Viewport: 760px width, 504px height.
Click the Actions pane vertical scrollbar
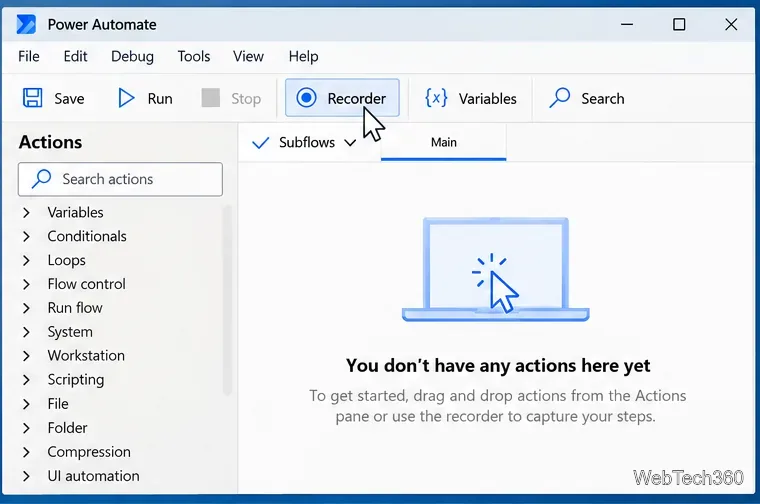coord(227,300)
